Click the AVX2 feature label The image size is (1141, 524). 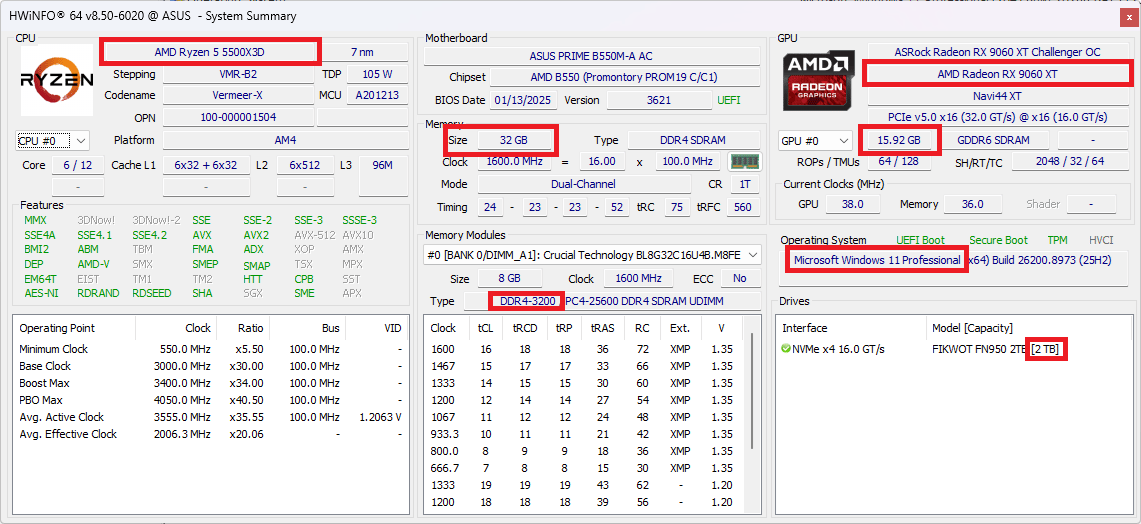(256, 235)
